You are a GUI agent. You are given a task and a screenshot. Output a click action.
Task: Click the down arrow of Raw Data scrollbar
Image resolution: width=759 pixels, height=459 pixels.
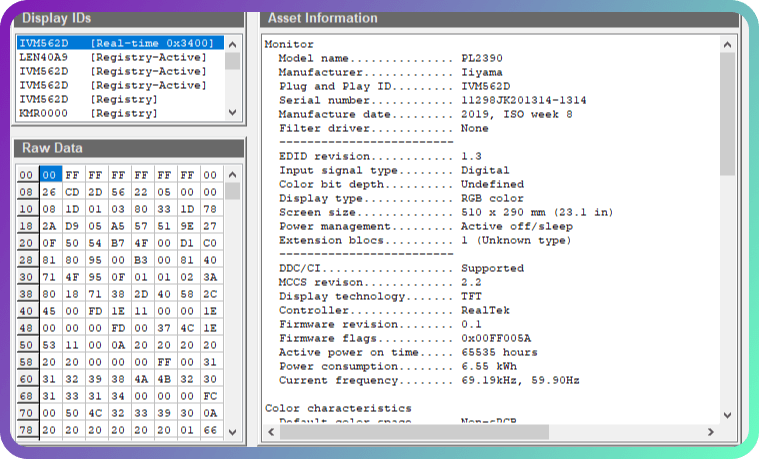pos(232,432)
